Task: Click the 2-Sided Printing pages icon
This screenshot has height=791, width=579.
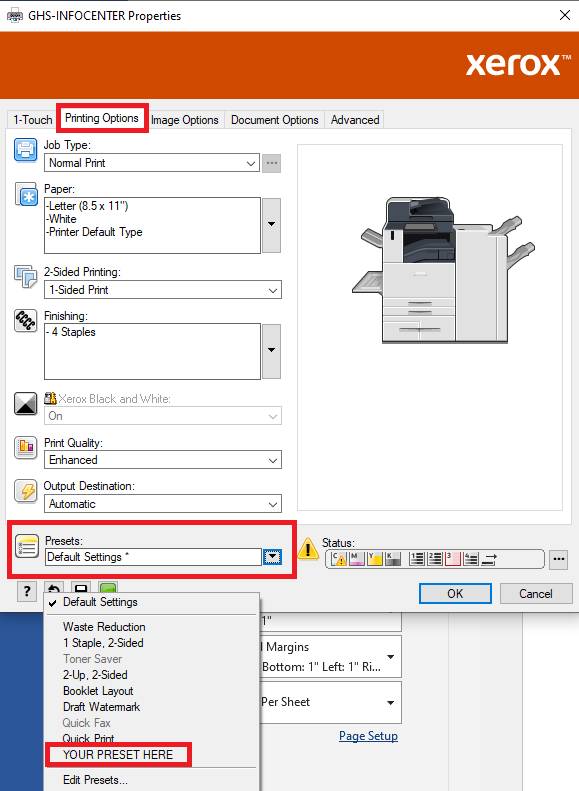Action: tap(26, 277)
